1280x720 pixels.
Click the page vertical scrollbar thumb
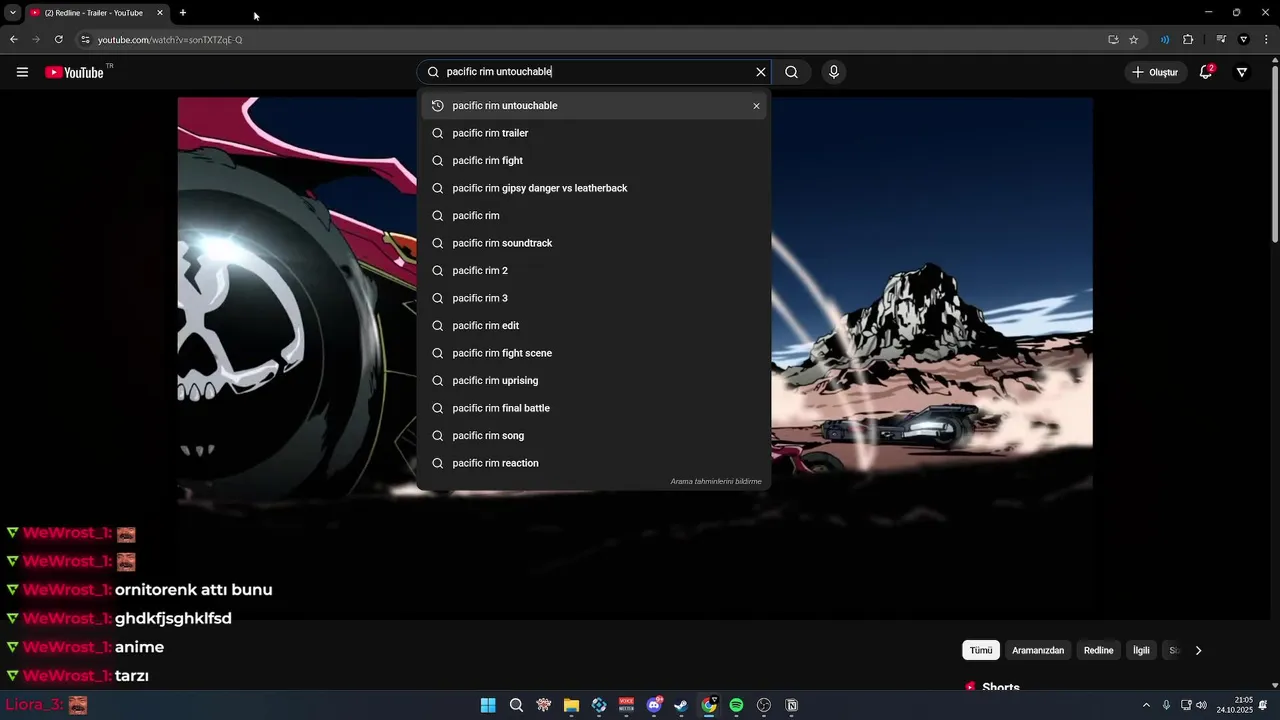coord(1275,153)
